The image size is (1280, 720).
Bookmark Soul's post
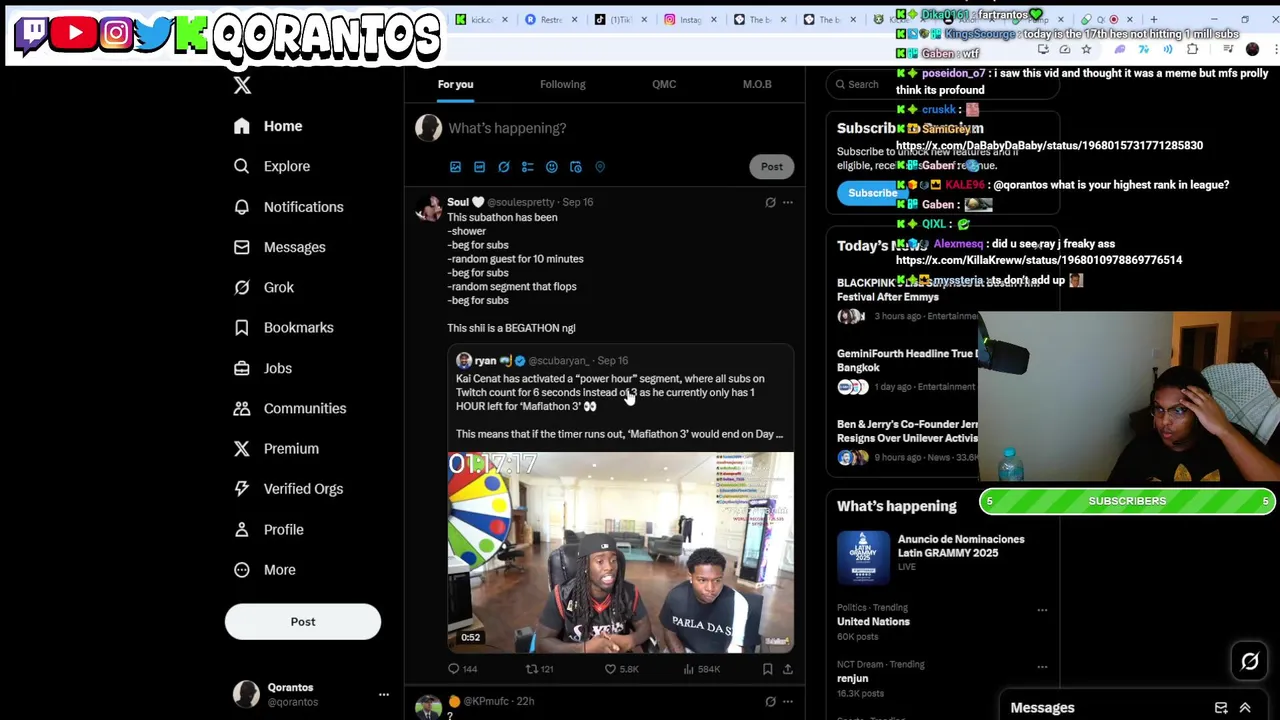[x=767, y=669]
